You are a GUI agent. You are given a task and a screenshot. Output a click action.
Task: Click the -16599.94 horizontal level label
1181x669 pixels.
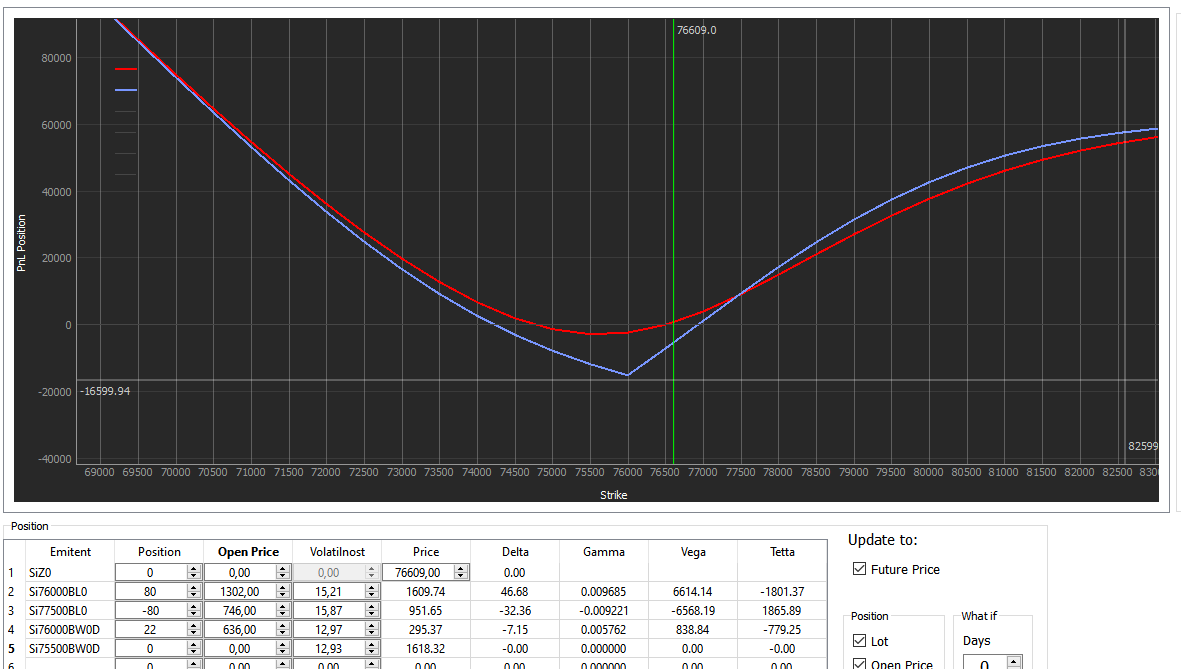point(105,391)
